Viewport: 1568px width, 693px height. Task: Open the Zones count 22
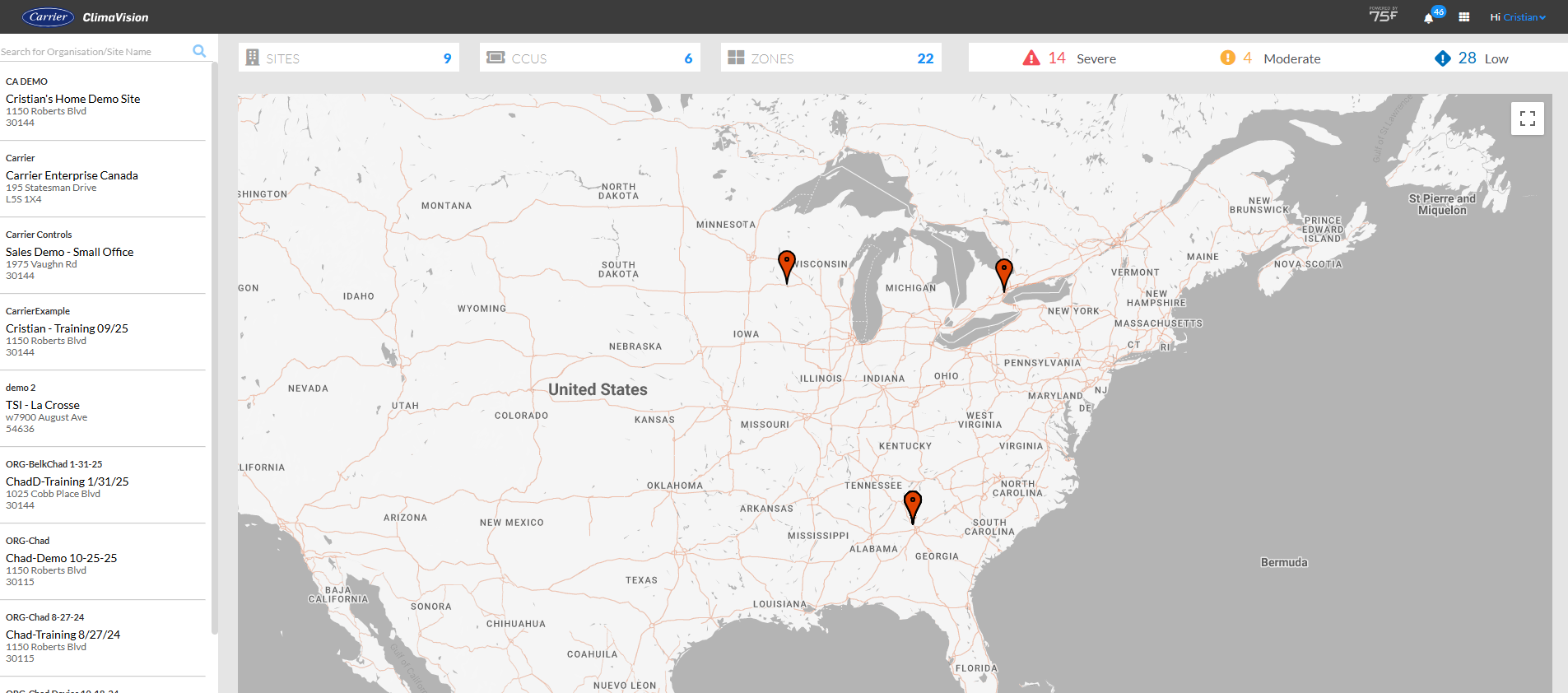click(x=925, y=58)
